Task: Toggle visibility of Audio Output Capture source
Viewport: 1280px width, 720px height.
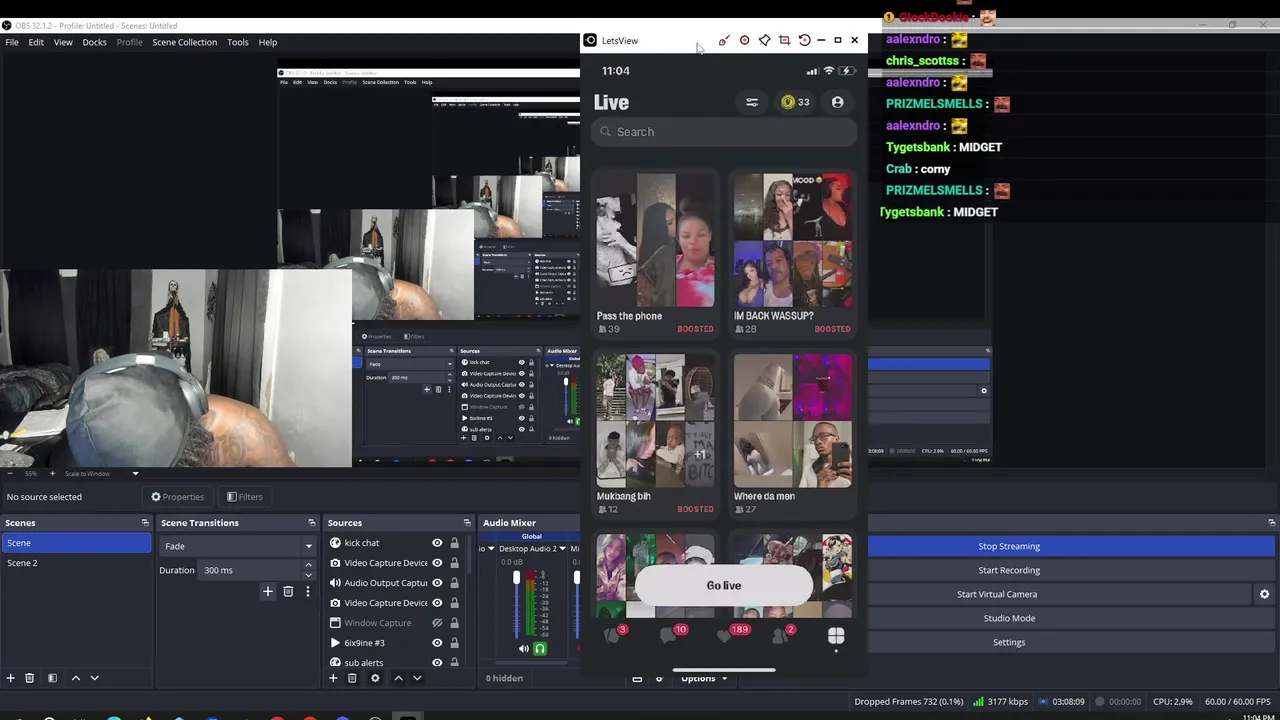Action: [x=437, y=583]
